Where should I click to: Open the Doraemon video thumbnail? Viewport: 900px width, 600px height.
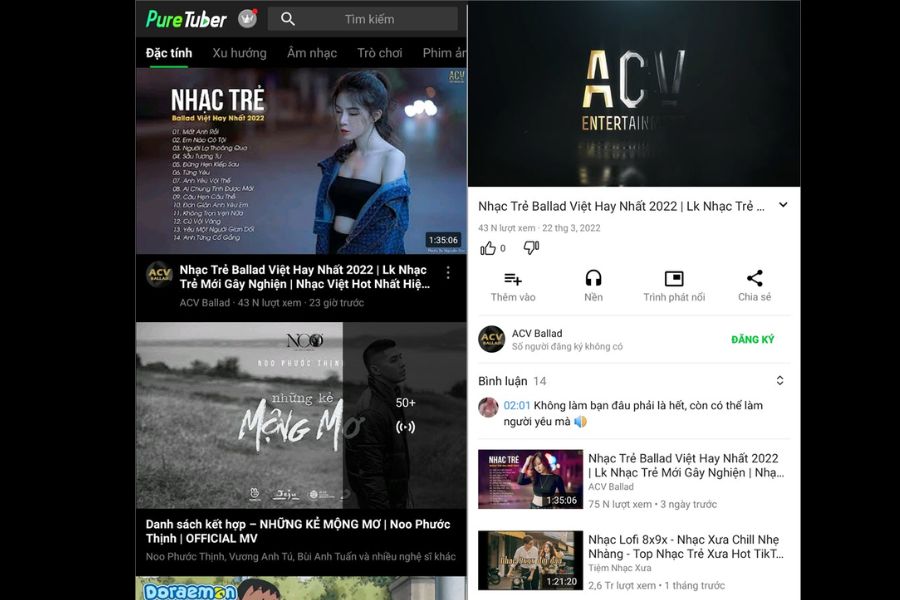301,589
